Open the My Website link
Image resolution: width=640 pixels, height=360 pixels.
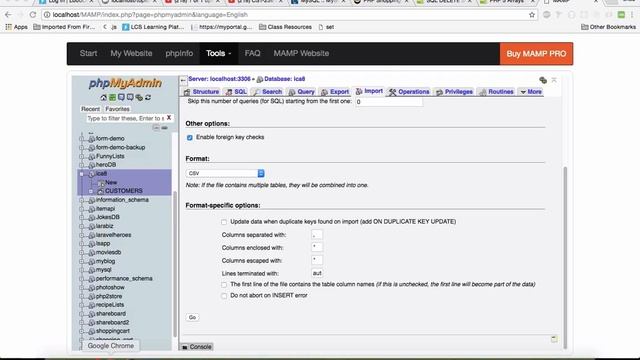point(131,53)
